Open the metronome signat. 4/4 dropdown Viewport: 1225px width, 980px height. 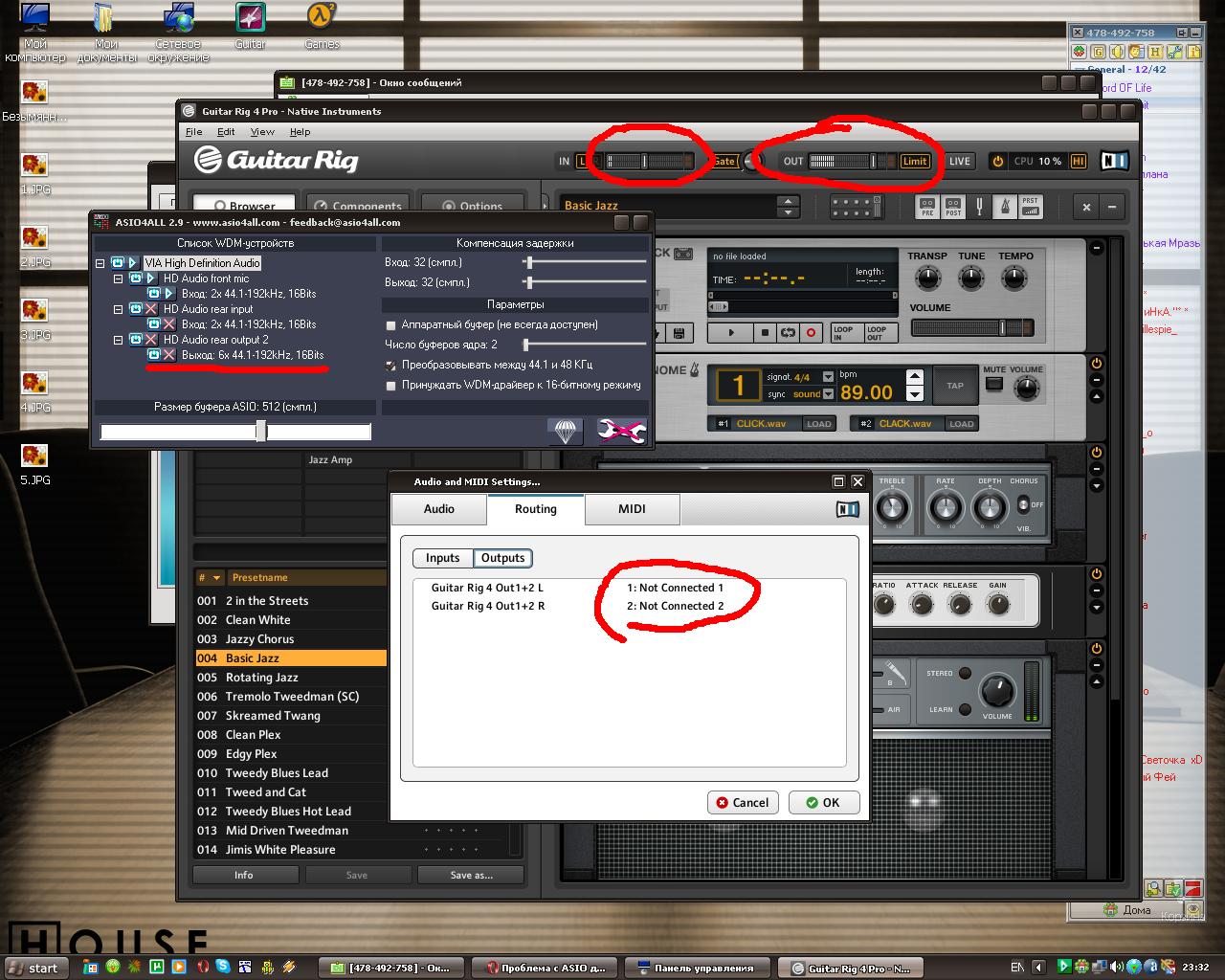point(829,377)
